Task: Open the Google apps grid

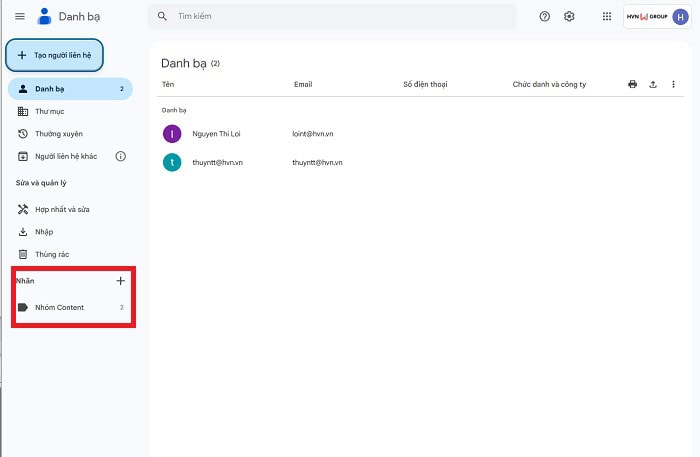Action: (607, 17)
